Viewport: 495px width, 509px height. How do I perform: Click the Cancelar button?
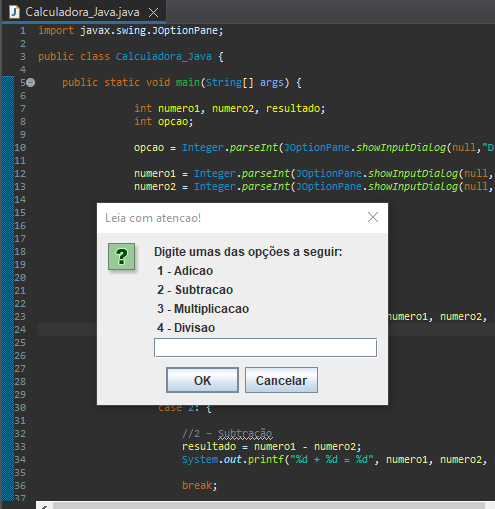281,380
